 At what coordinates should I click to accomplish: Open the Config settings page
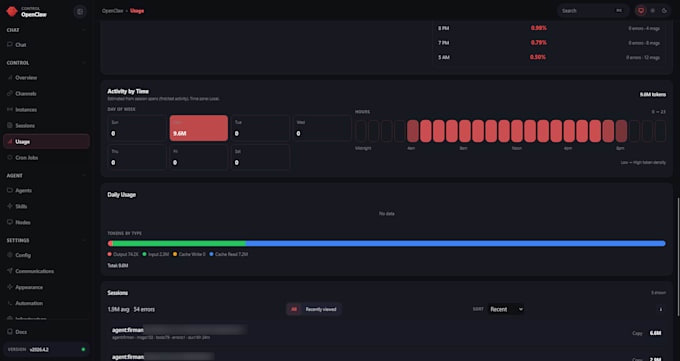pos(46,255)
